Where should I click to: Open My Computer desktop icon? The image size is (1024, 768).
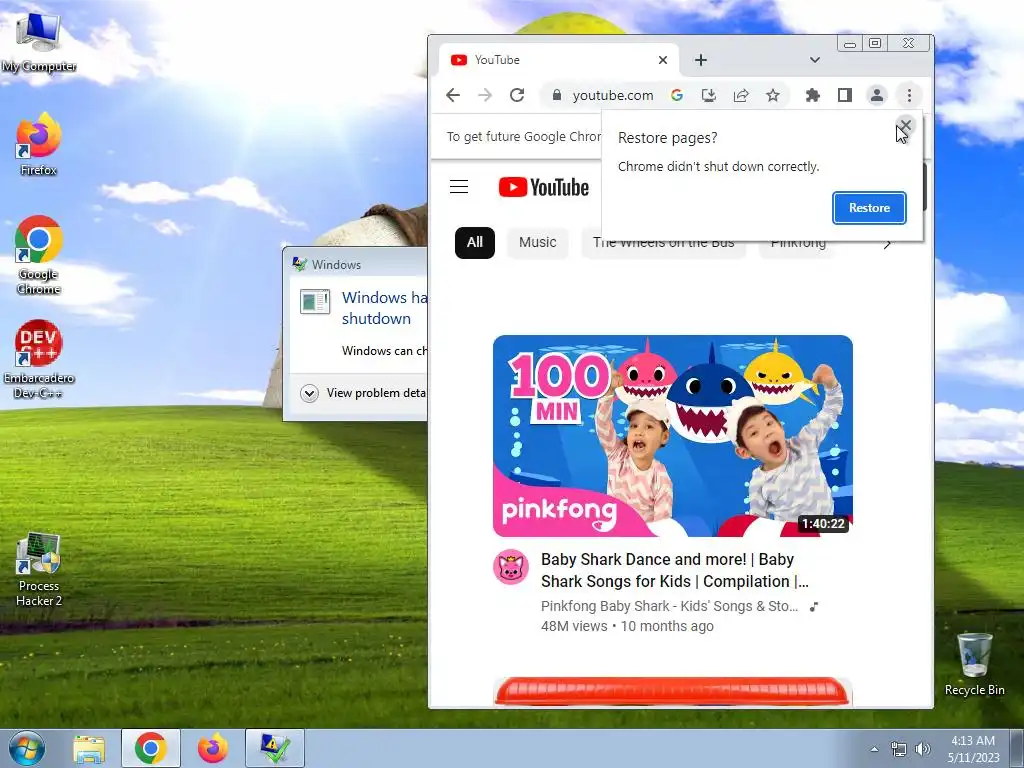pyautogui.click(x=39, y=42)
